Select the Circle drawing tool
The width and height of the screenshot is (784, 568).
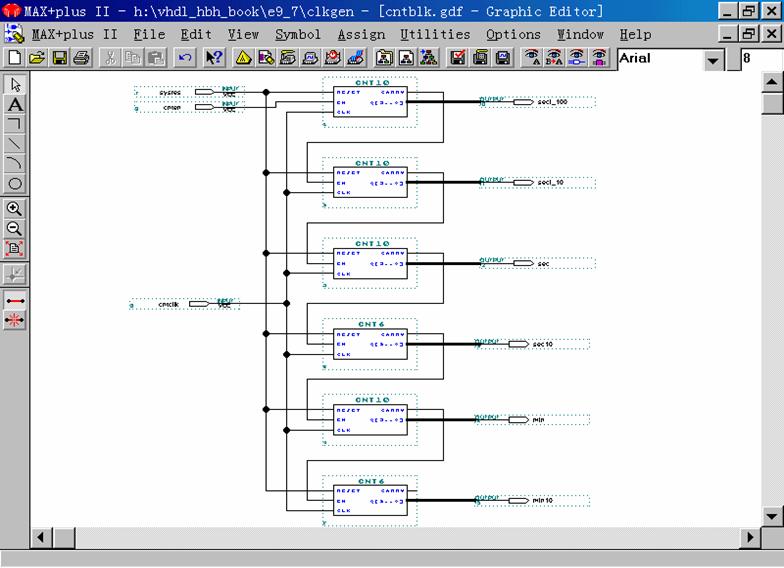[15, 184]
